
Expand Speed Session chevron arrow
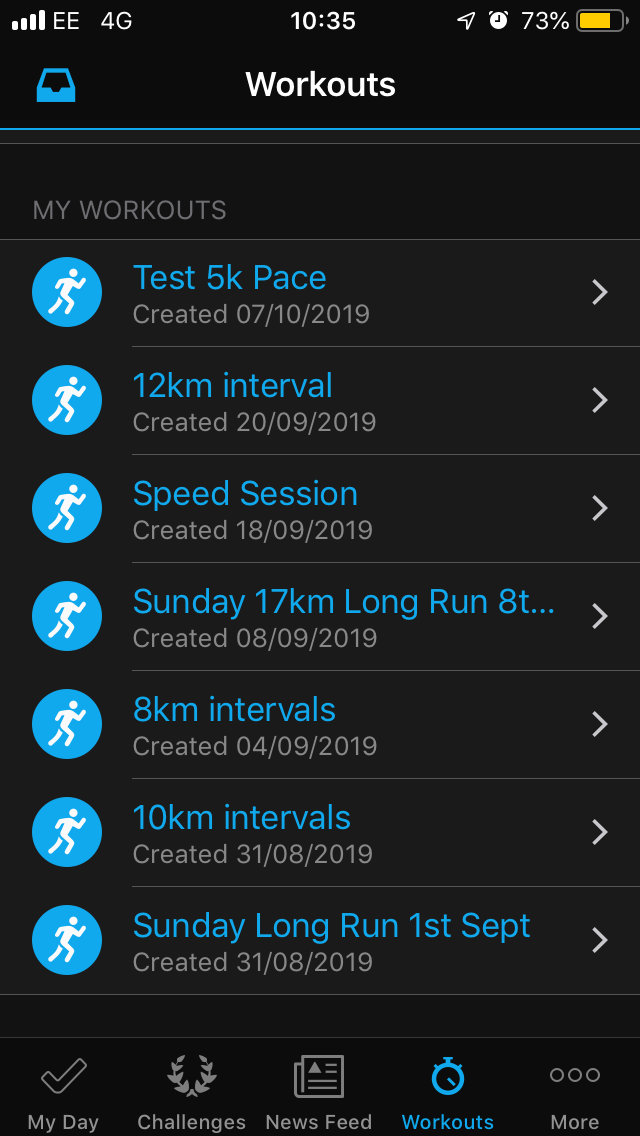coord(599,508)
